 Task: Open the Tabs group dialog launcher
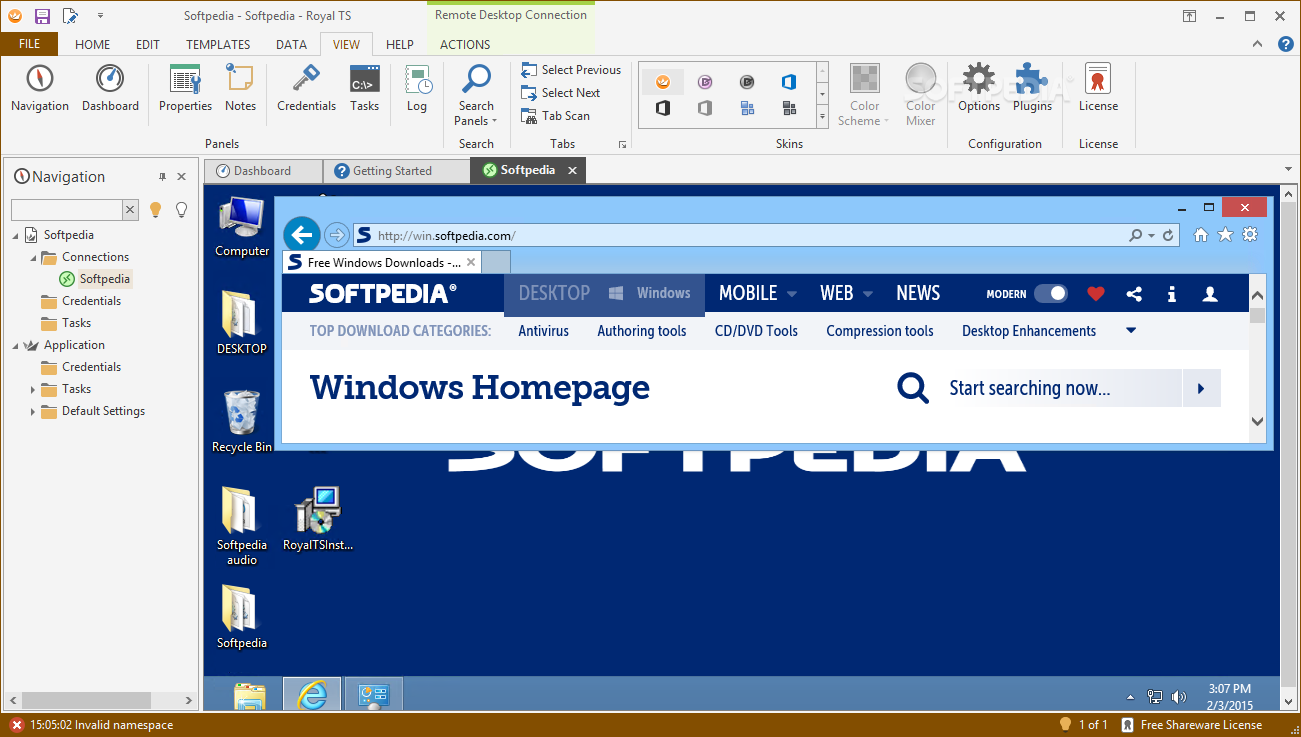click(x=622, y=145)
